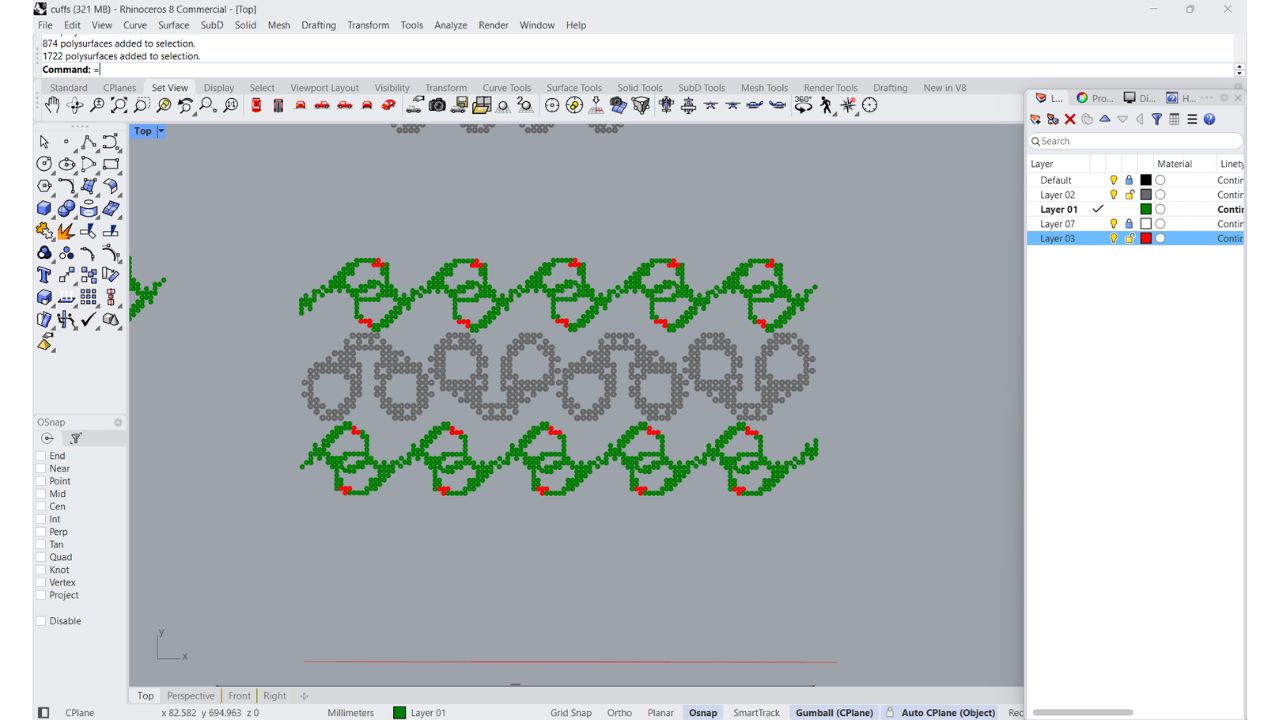This screenshot has height=720, width=1280.
Task: Toggle the lock icon for Layer 07
Action: coord(1129,224)
